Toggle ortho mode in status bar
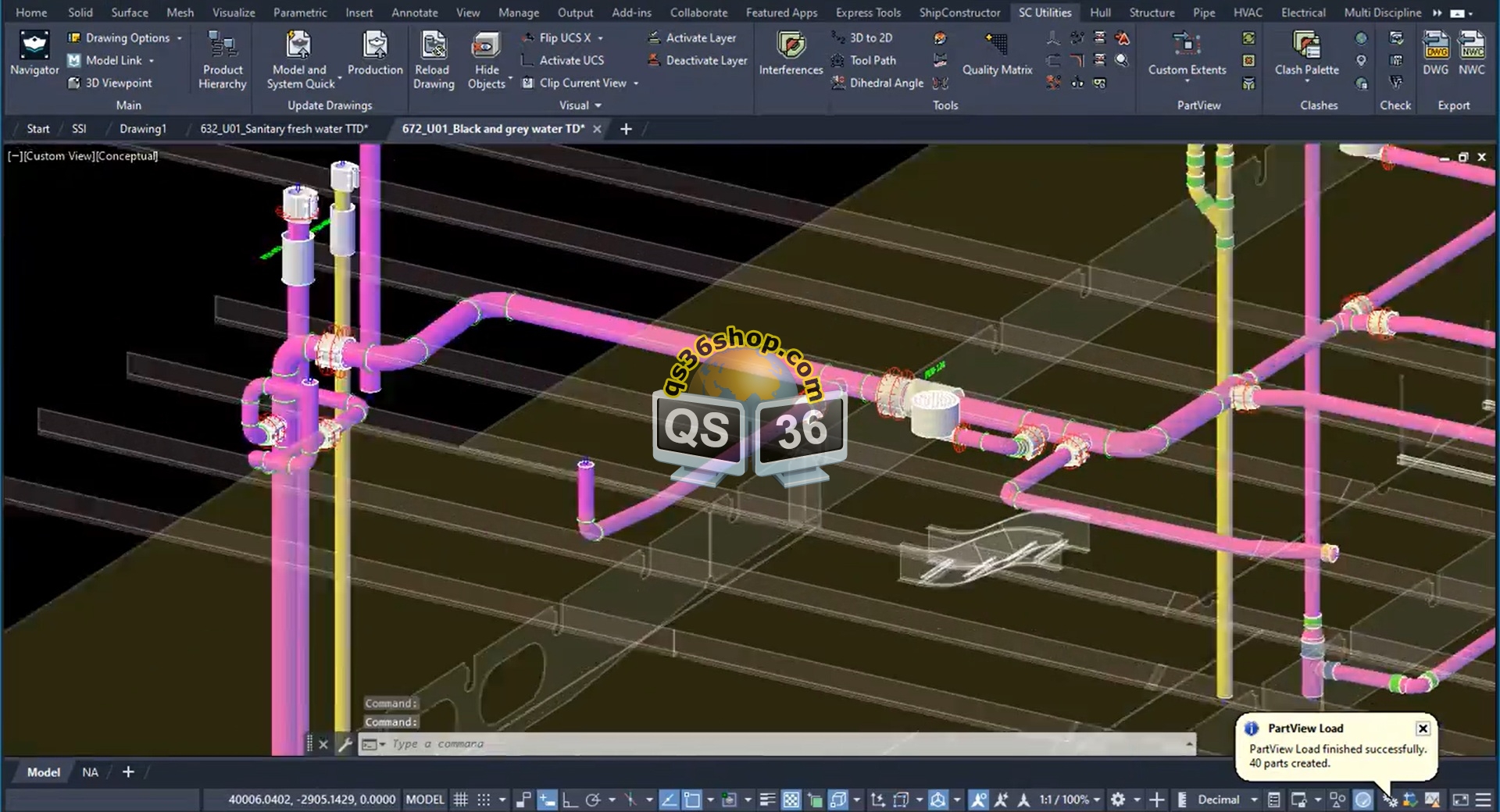The width and height of the screenshot is (1500, 812). (x=570, y=800)
